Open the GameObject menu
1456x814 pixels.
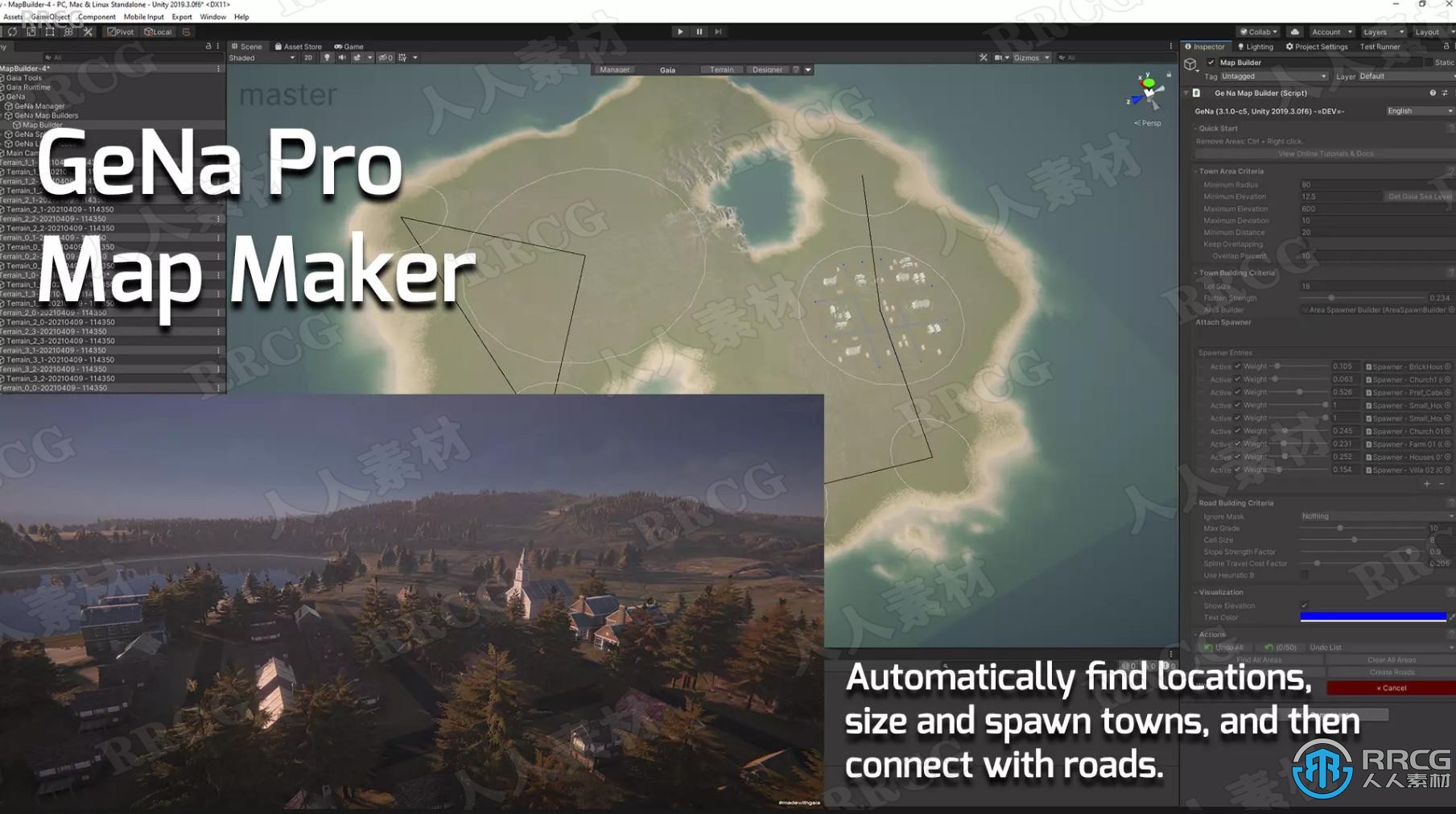click(50, 17)
